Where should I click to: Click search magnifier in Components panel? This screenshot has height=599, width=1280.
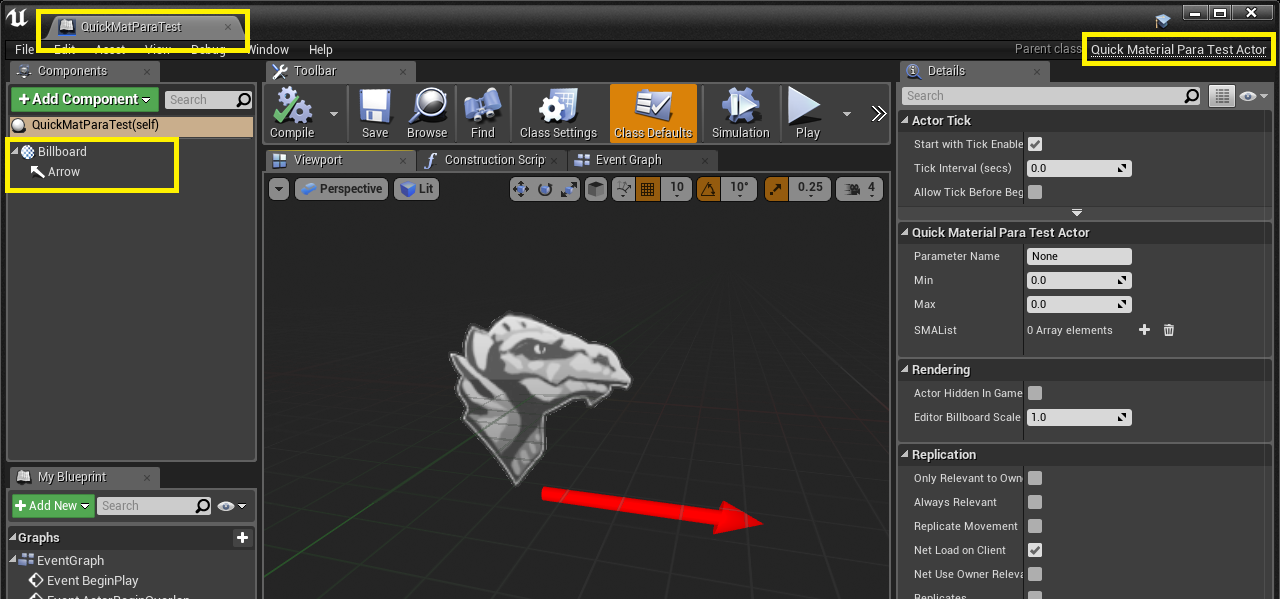click(243, 100)
